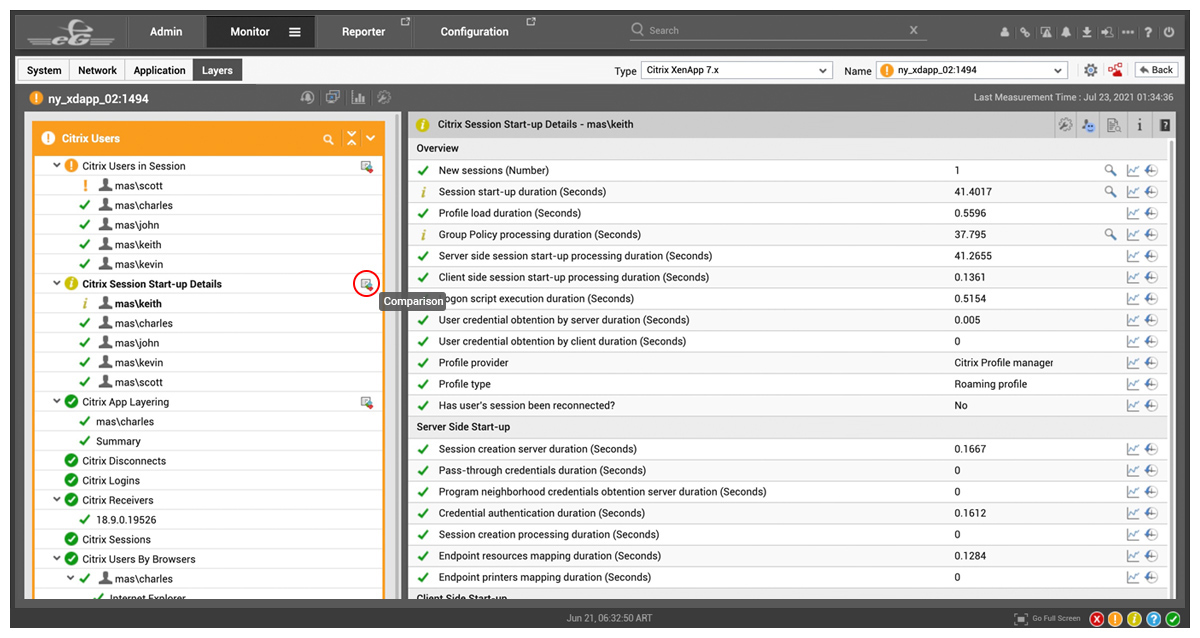This screenshot has height=638, width=1200.
Task: Collapse the Citrix App Layering node
Action: [x=57, y=402]
